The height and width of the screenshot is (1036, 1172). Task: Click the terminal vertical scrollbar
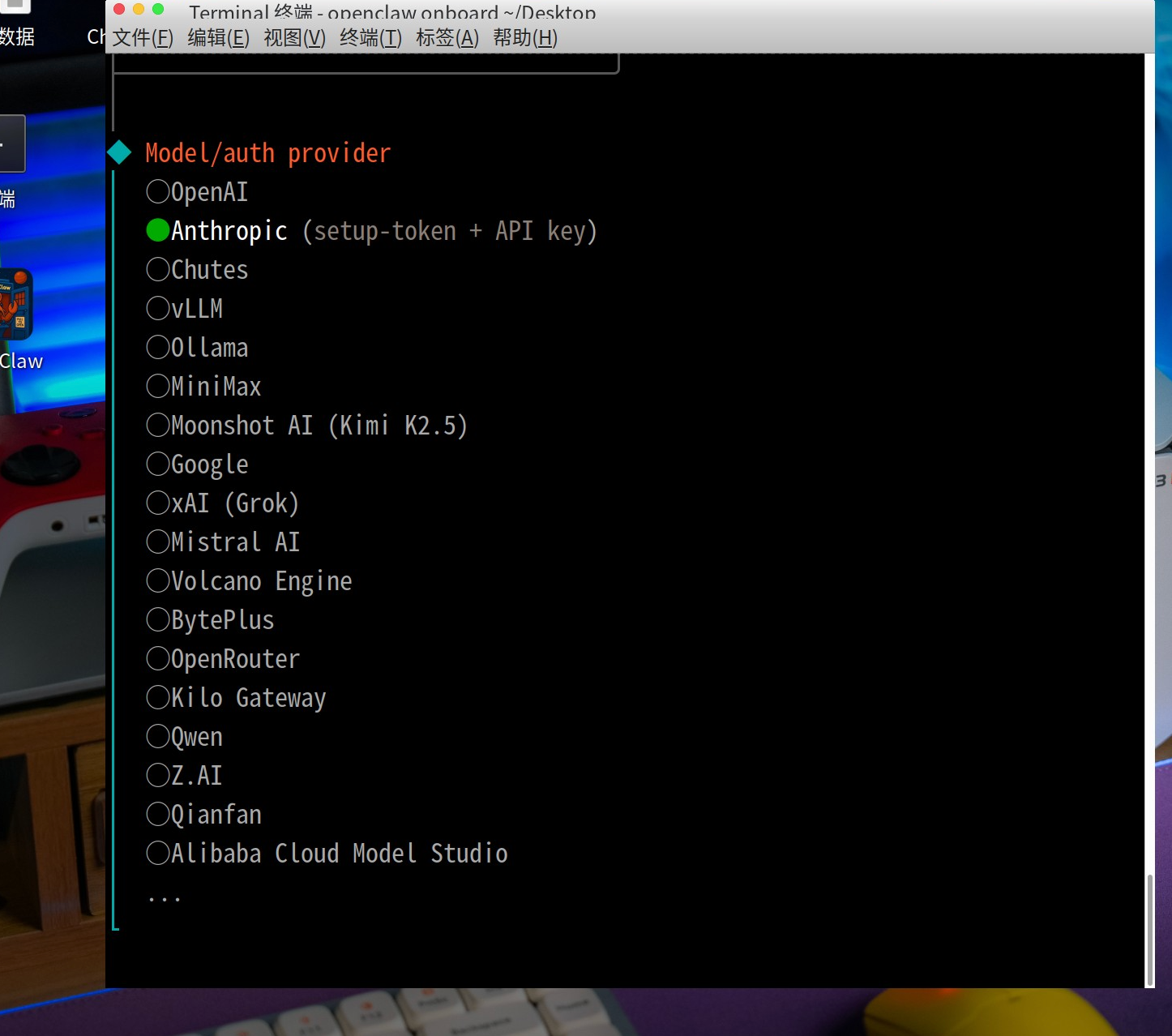click(1149, 931)
